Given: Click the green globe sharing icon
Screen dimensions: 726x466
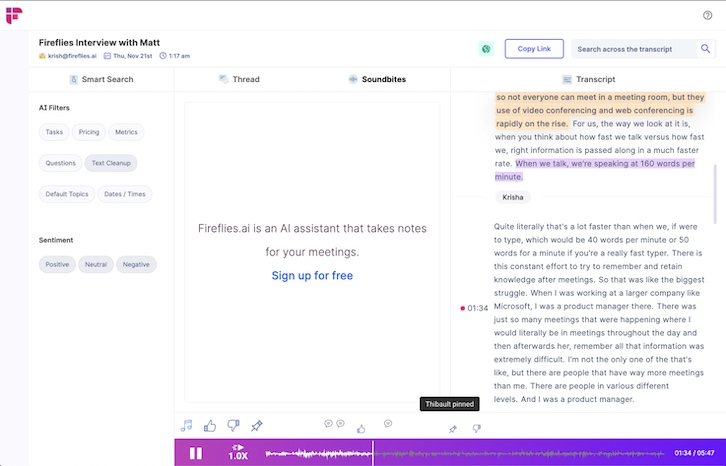Looking at the screenshot, I should coord(485,49).
